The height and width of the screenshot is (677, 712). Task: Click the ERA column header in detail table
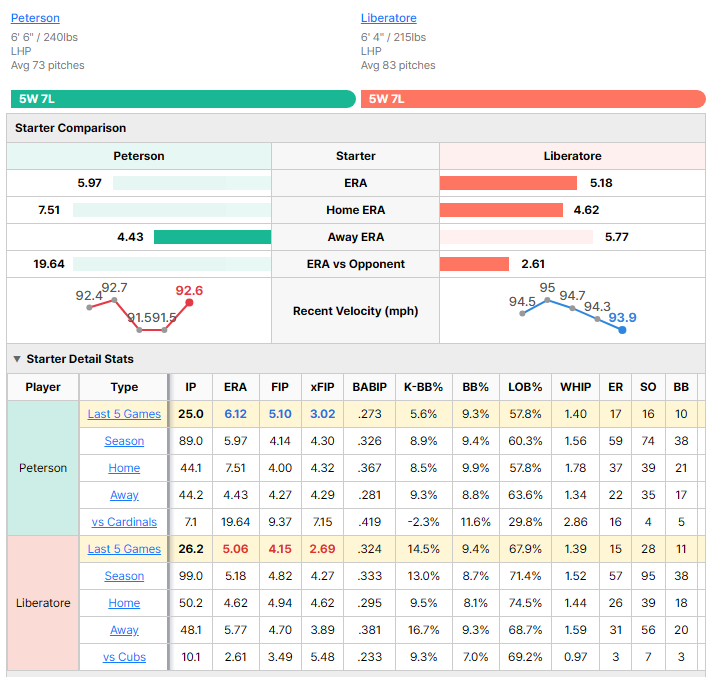235,387
